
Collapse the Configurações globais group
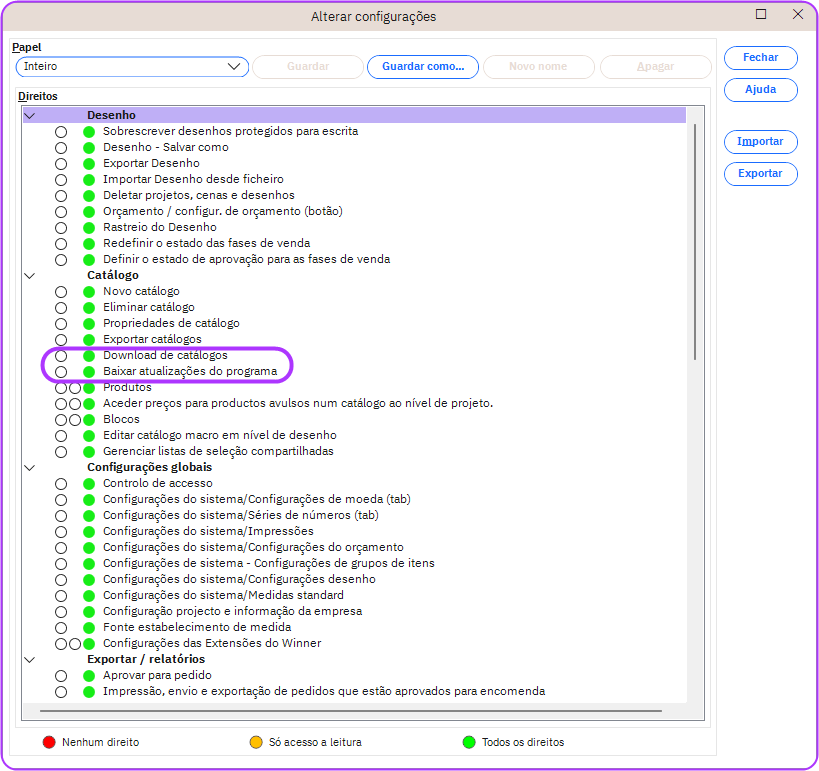(29, 467)
